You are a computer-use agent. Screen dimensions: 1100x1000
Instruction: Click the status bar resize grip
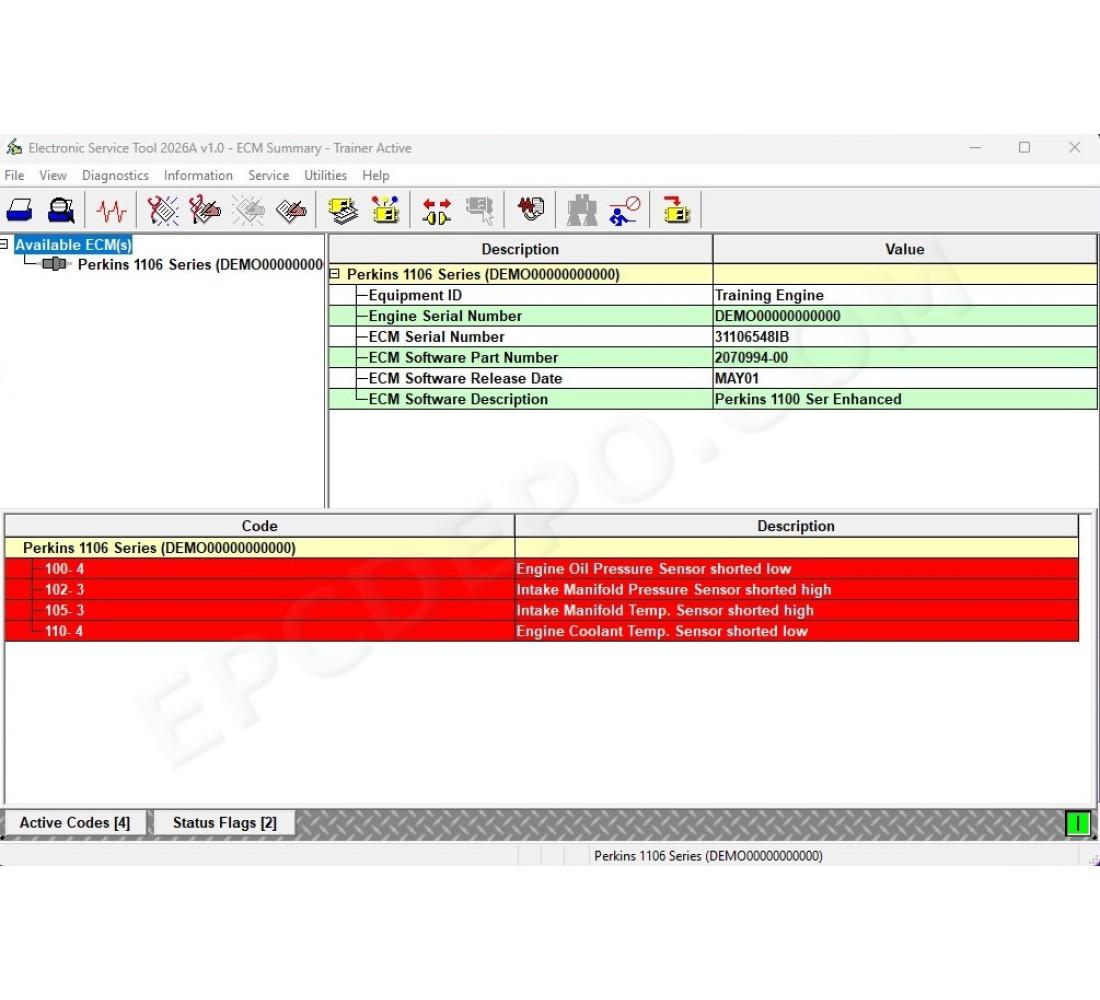[1093, 858]
